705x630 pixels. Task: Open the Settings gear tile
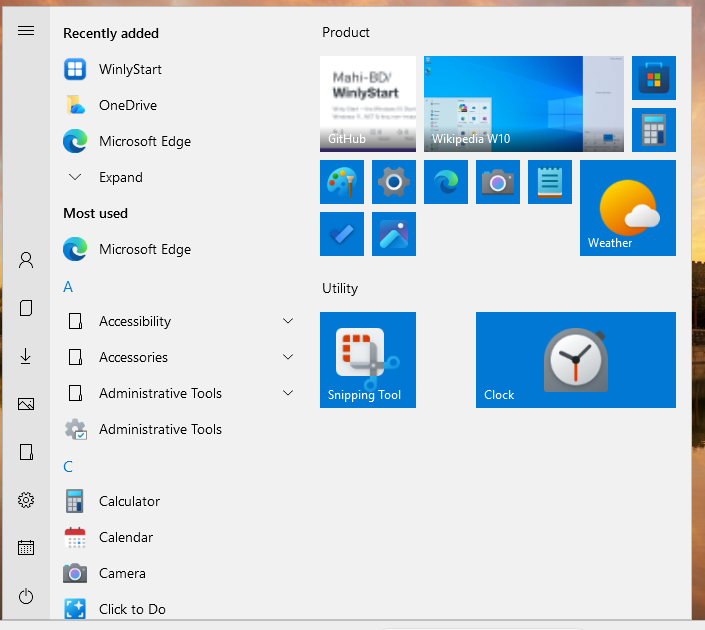[x=394, y=182]
